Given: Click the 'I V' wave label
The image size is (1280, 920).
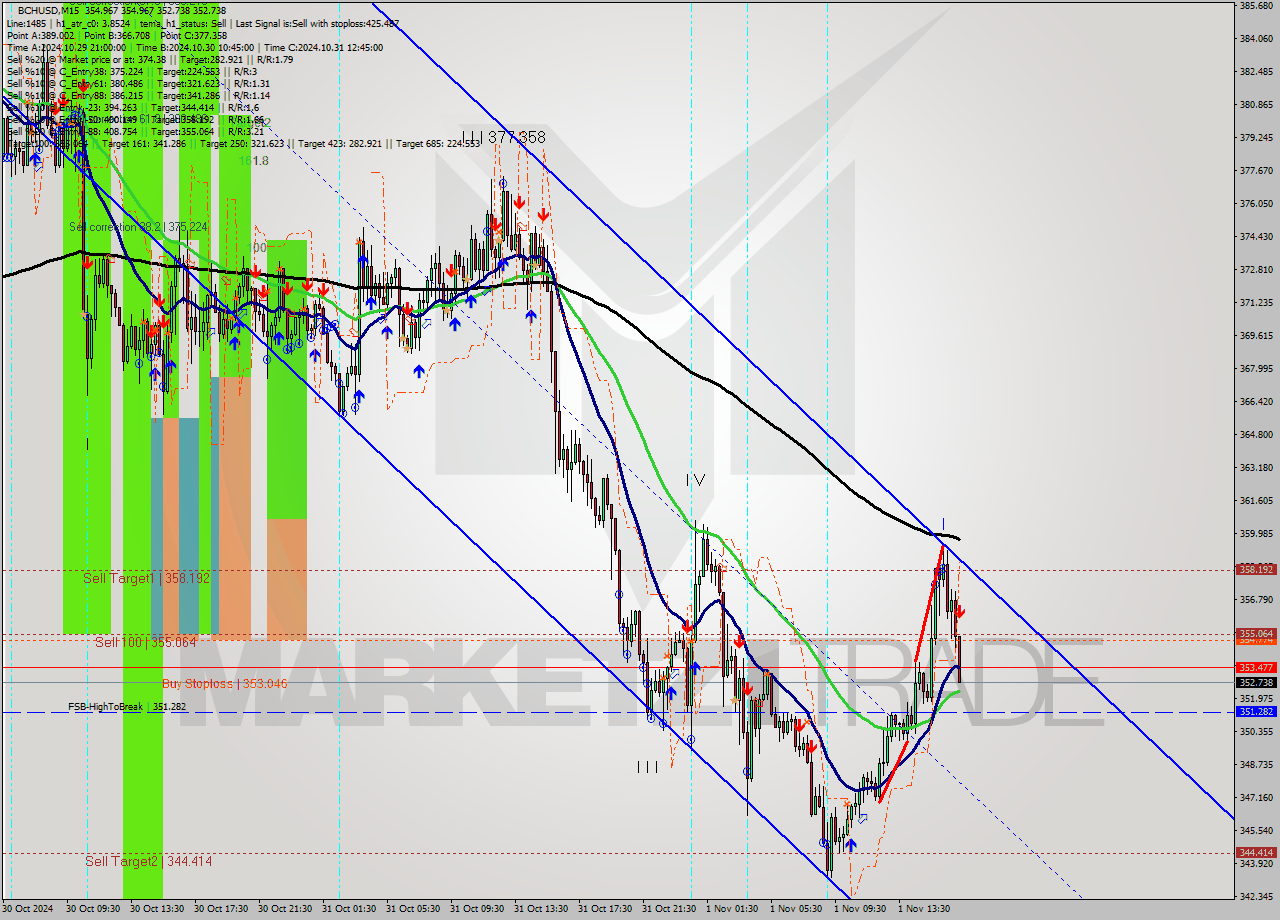Looking at the screenshot, I should 696,480.
